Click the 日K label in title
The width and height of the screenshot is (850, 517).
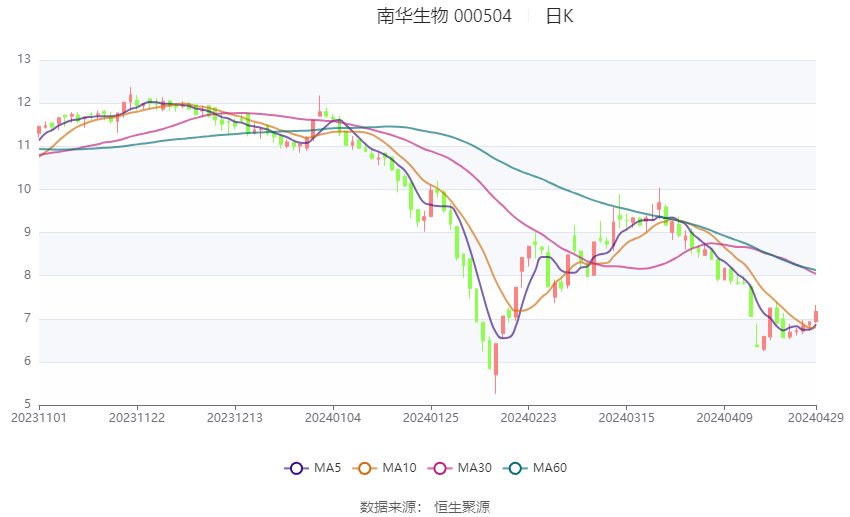point(559,16)
